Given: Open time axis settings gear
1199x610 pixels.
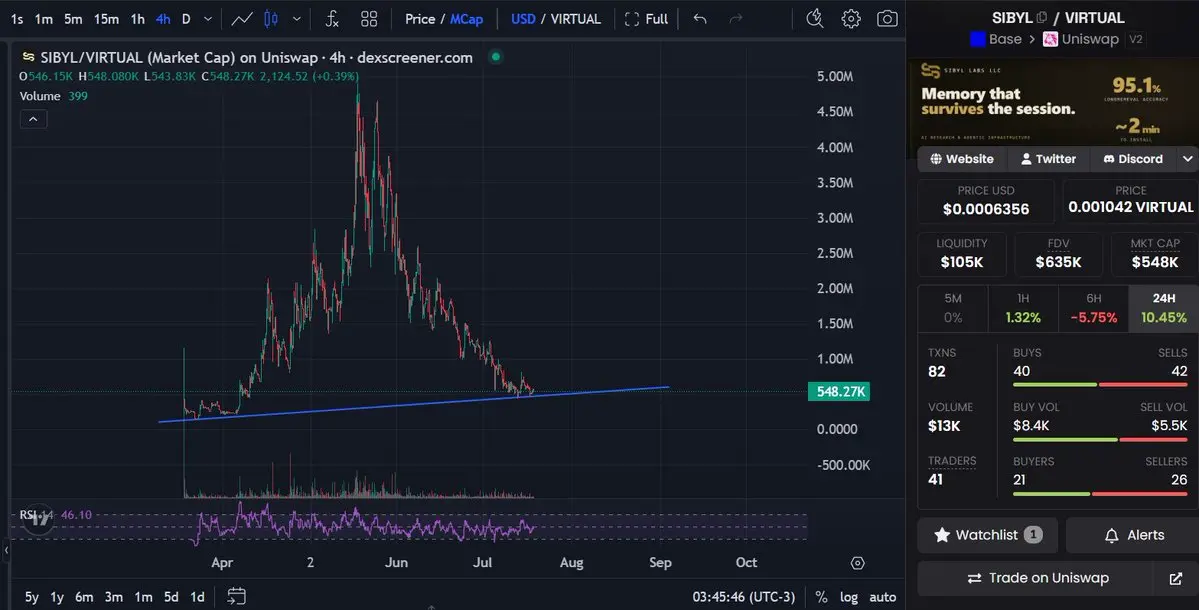Looking at the screenshot, I should 858,563.
